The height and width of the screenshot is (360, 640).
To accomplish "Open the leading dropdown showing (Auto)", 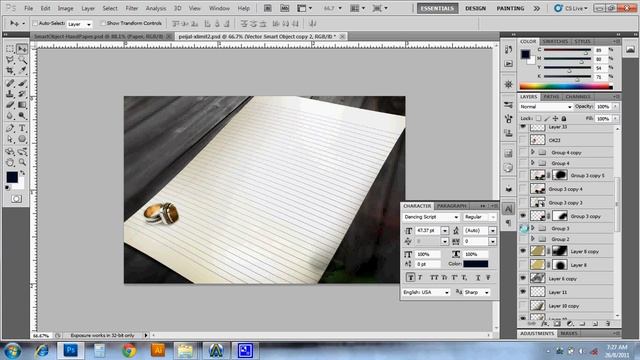I will tap(493, 231).
